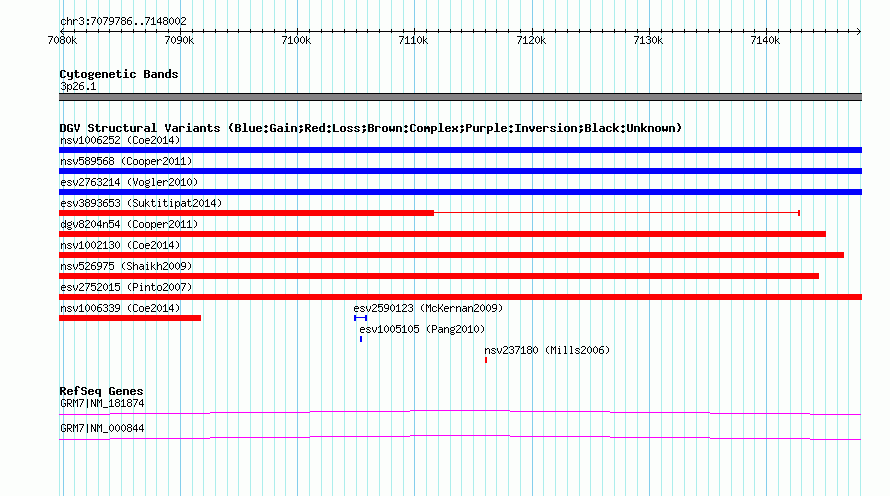The height and width of the screenshot is (496, 890).
Task: Open variant label nsv526975 (Shaikh2009)
Action: tap(126, 266)
